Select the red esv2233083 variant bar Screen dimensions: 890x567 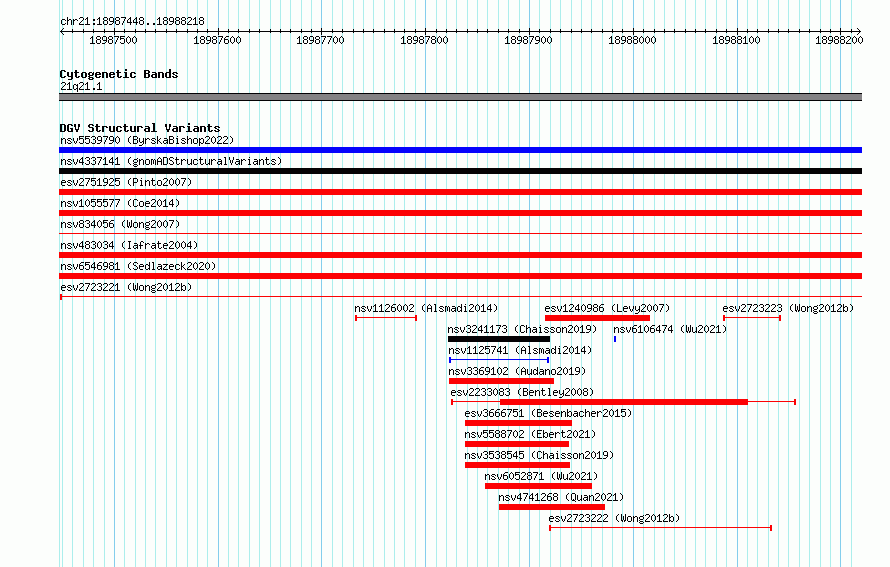624,402
